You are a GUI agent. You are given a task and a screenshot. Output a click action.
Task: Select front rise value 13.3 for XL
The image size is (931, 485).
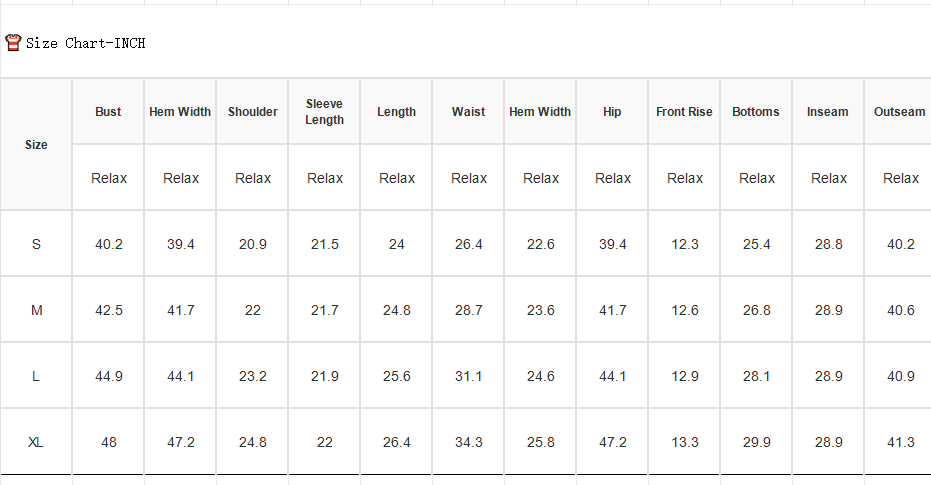(685, 442)
